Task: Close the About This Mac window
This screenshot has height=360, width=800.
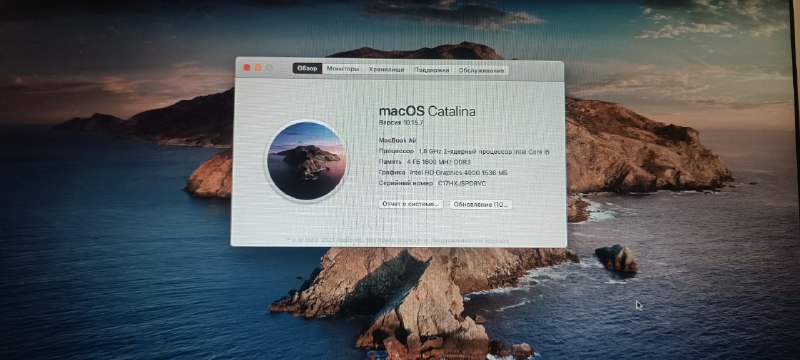Action: (247, 67)
